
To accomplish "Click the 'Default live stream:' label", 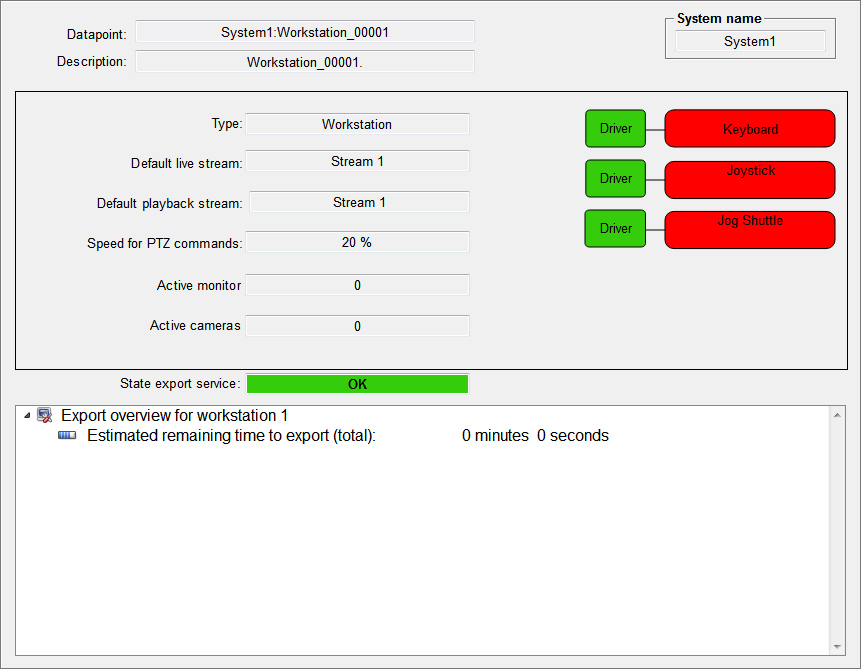I will pyautogui.click(x=187, y=163).
